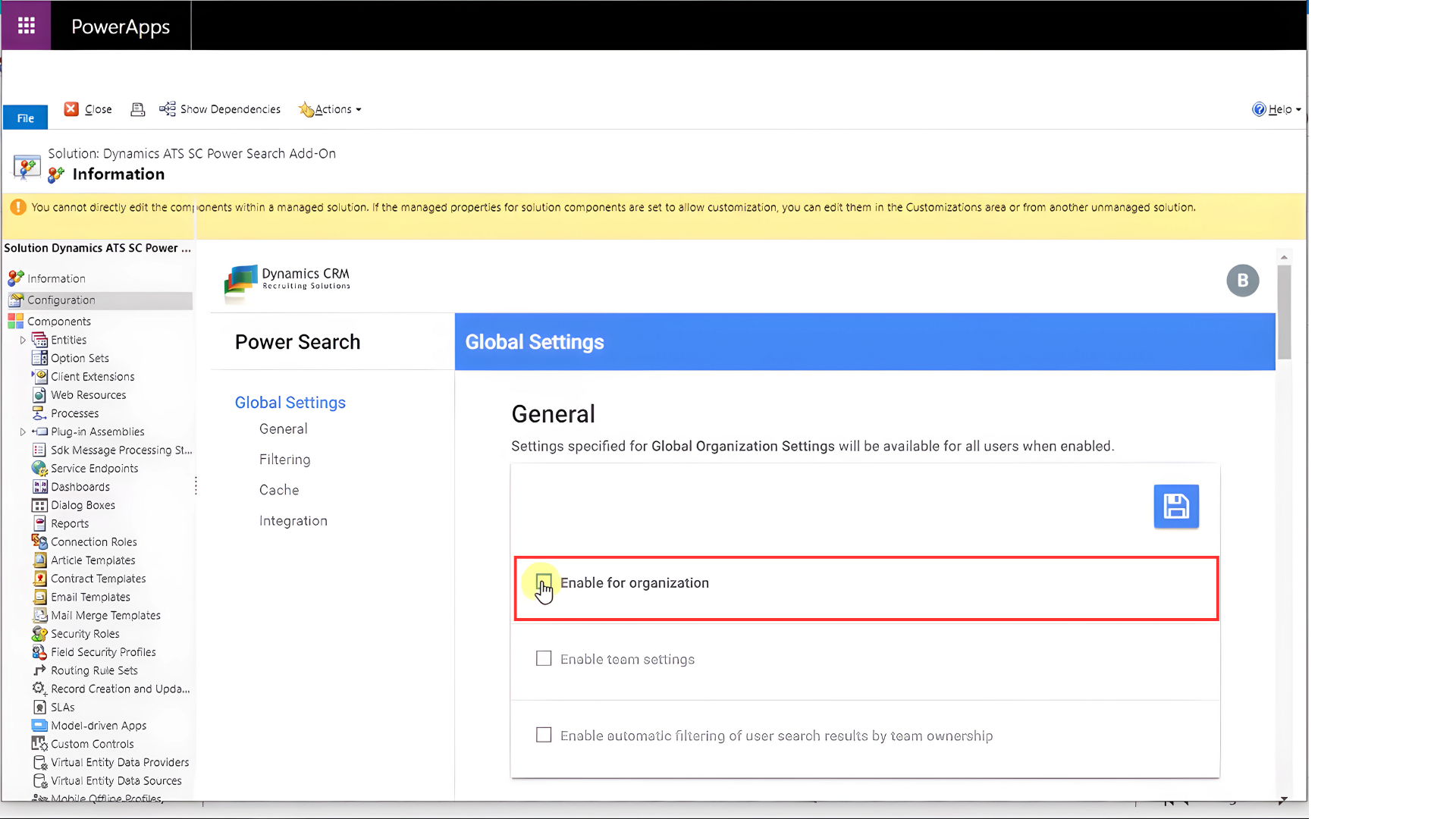This screenshot has width=1456, height=819.
Task: Expand the Entities tree node
Action: pyautogui.click(x=23, y=340)
